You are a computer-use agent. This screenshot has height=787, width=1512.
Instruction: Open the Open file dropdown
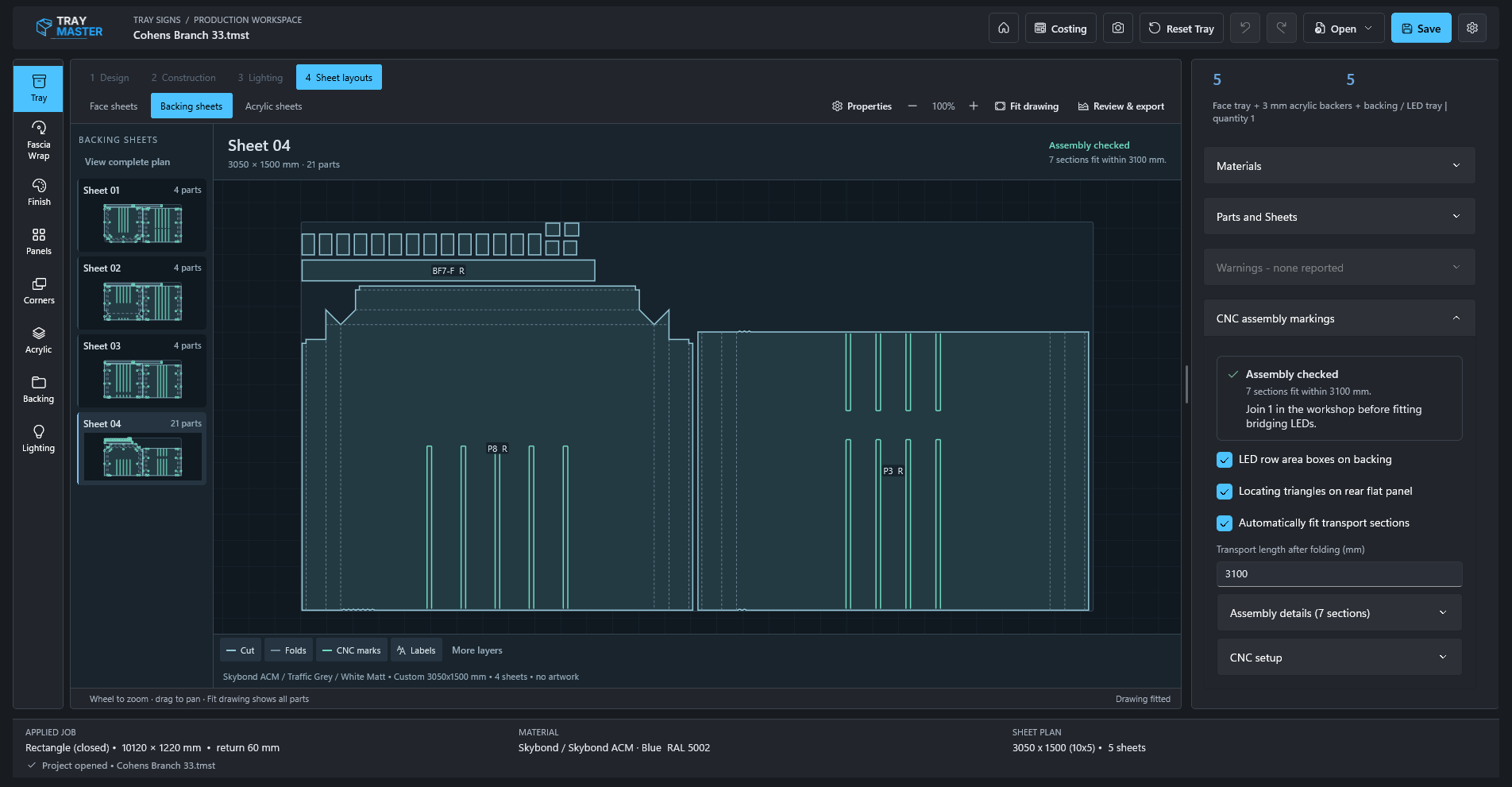(1344, 28)
